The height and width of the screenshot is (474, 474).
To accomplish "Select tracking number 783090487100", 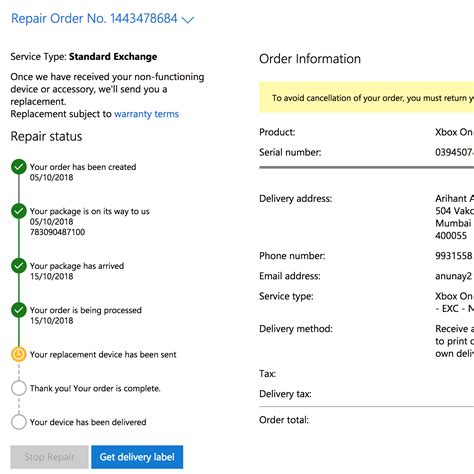I will 57,232.
